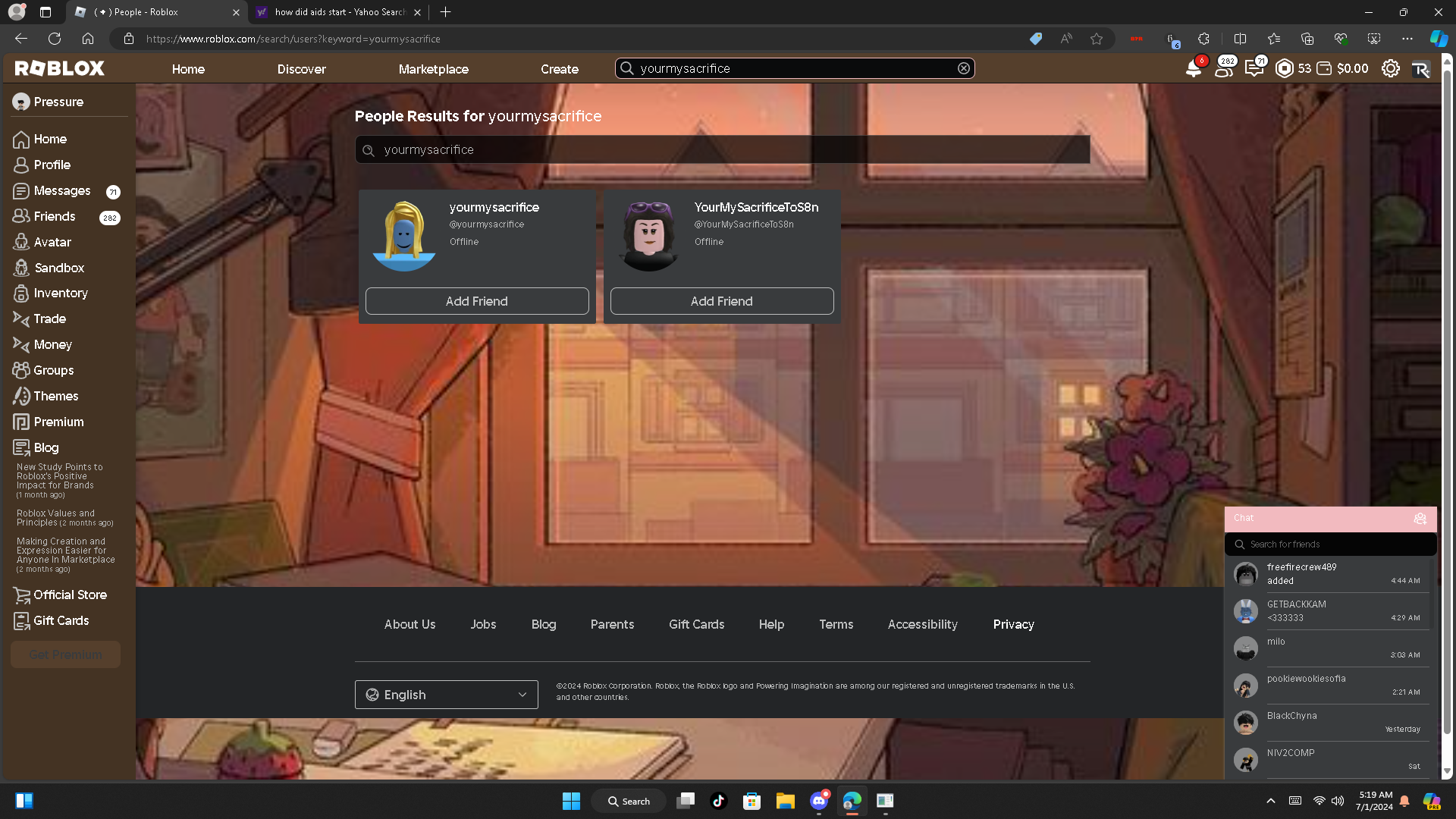Clear the header search field with X

click(x=963, y=68)
